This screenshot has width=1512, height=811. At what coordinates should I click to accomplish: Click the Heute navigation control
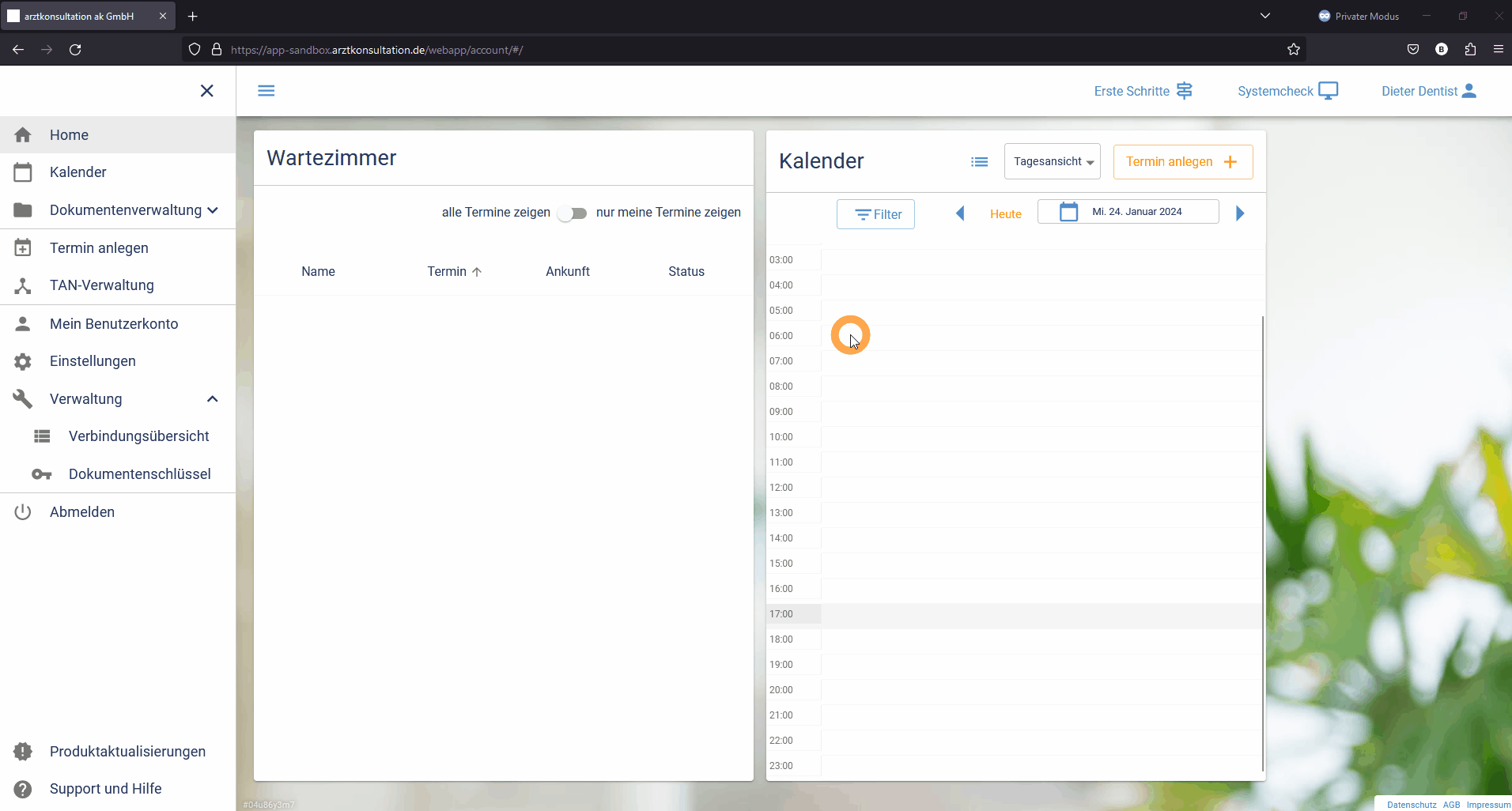click(x=1004, y=213)
